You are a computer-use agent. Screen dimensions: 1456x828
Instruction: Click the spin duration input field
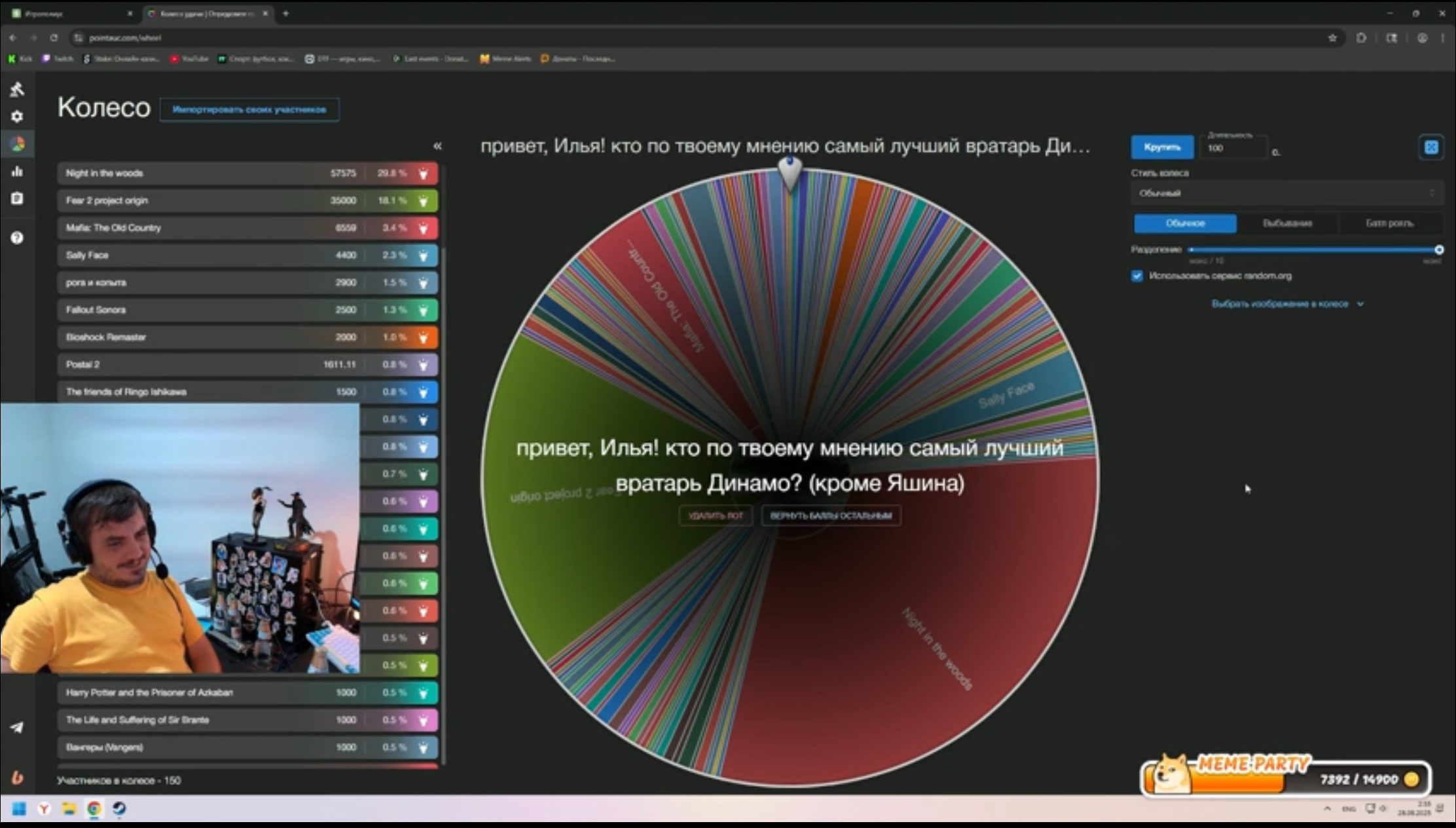[x=1233, y=149]
